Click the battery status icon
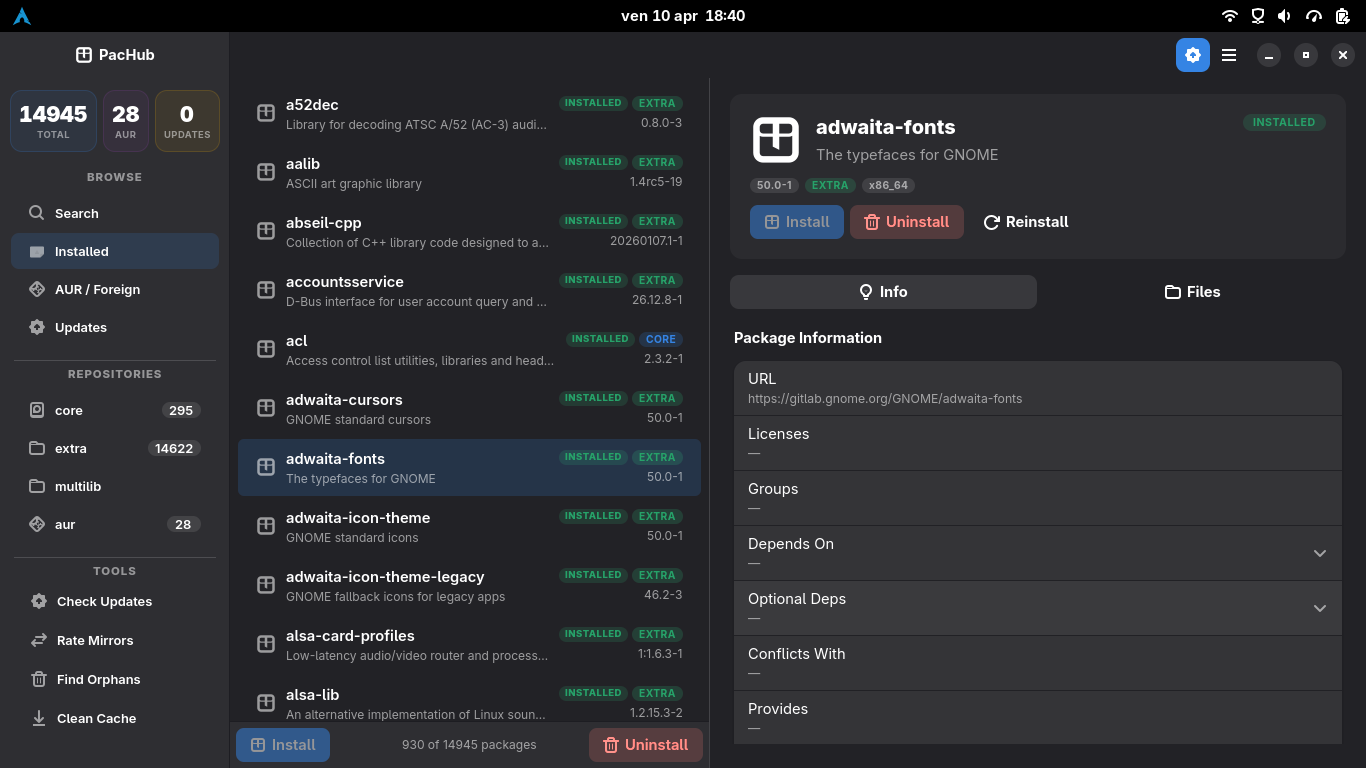1366x768 pixels. point(1343,16)
